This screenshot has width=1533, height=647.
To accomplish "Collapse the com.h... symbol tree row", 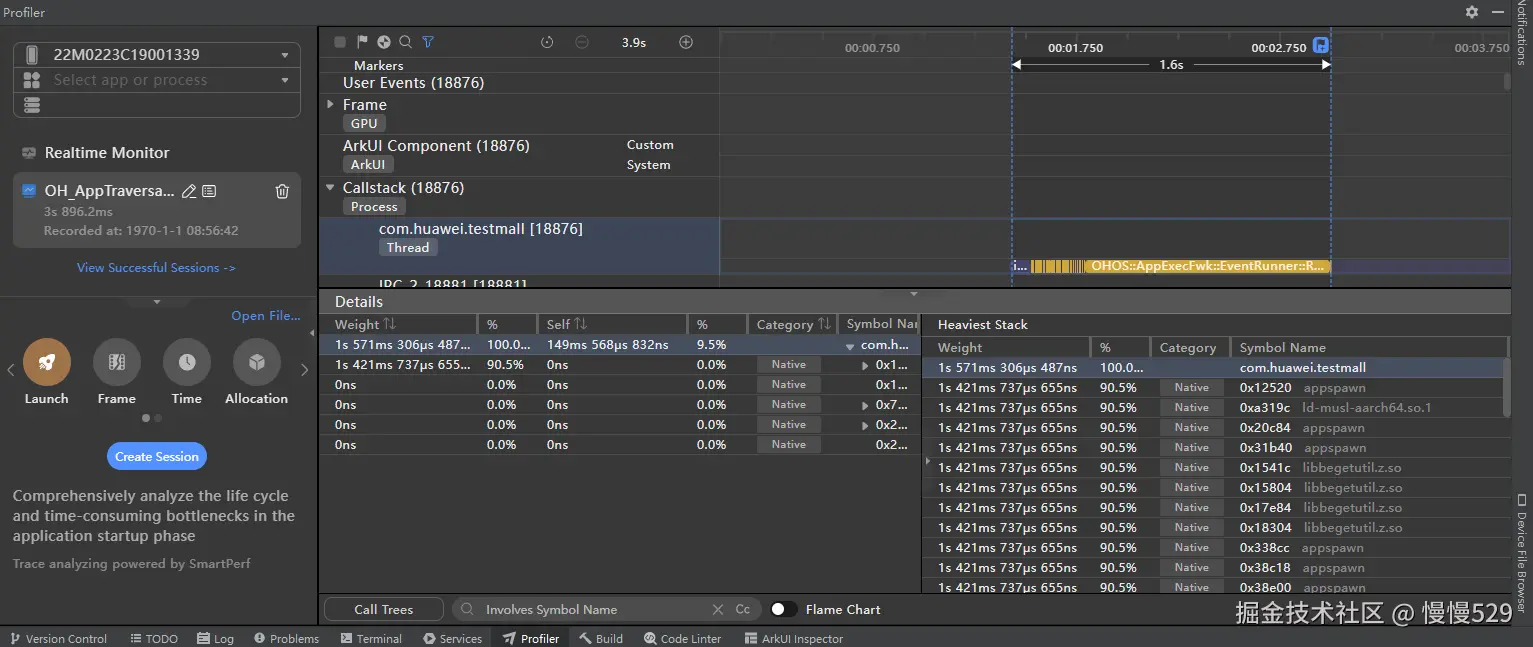I will (850, 345).
